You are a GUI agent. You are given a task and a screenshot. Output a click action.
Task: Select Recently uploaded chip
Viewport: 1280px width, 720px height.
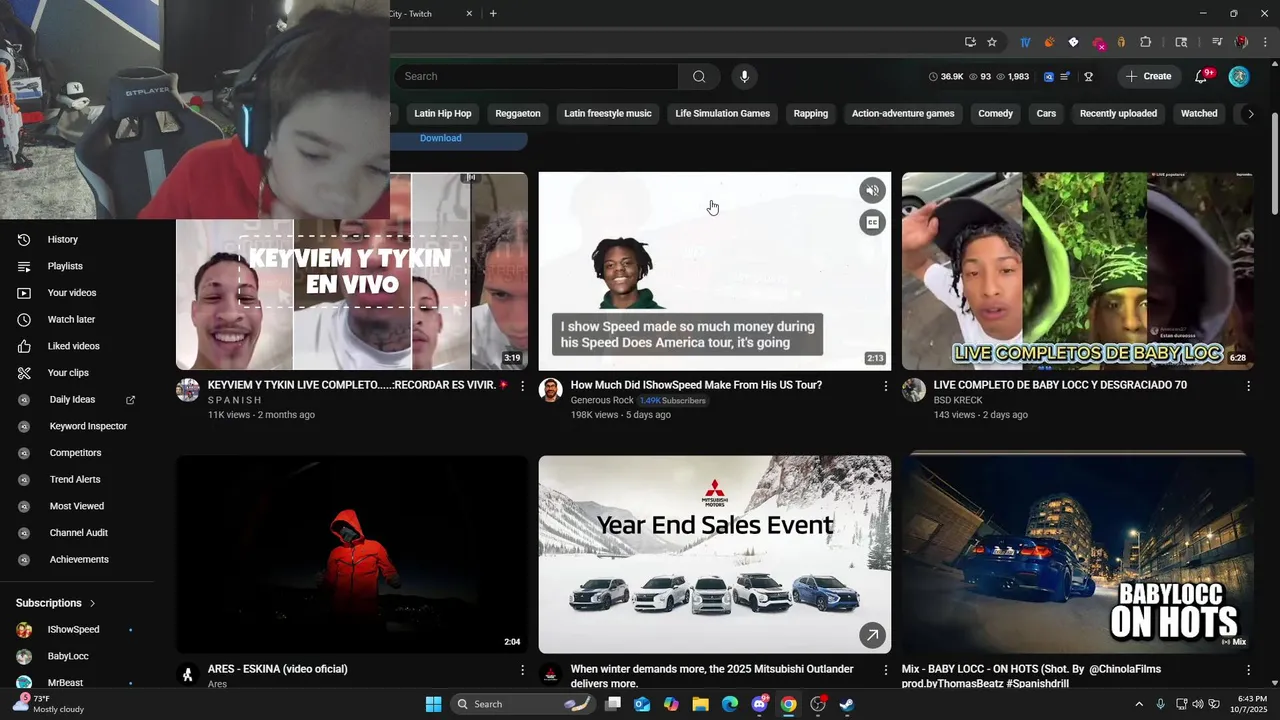[1118, 114]
